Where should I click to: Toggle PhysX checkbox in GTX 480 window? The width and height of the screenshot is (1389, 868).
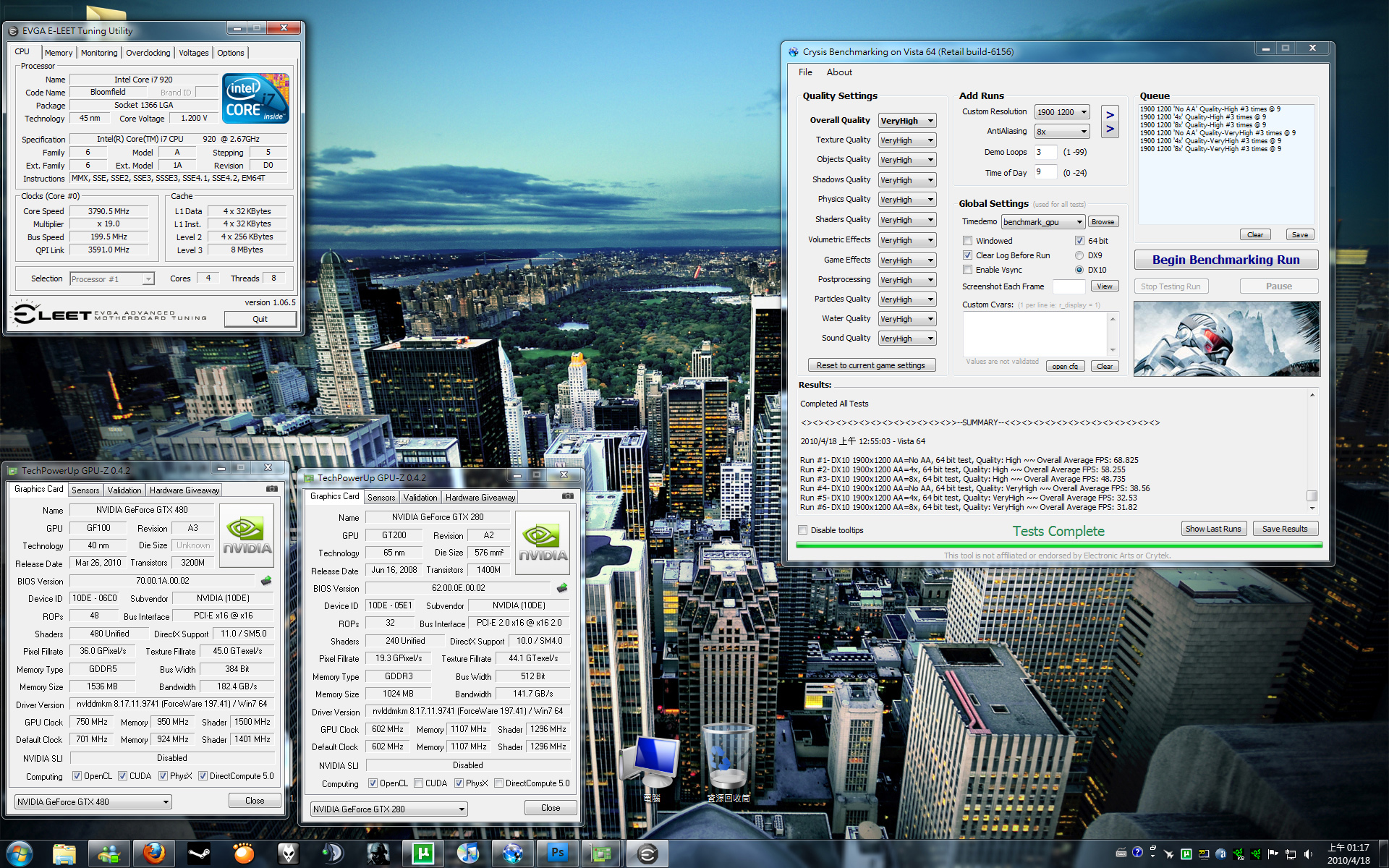pos(163,775)
